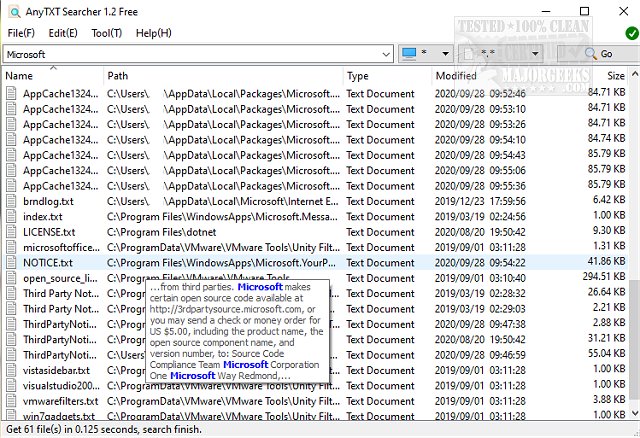The height and width of the screenshot is (438, 640).
Task: Select the vmwarefilters.txt file name
Action: coord(60,401)
